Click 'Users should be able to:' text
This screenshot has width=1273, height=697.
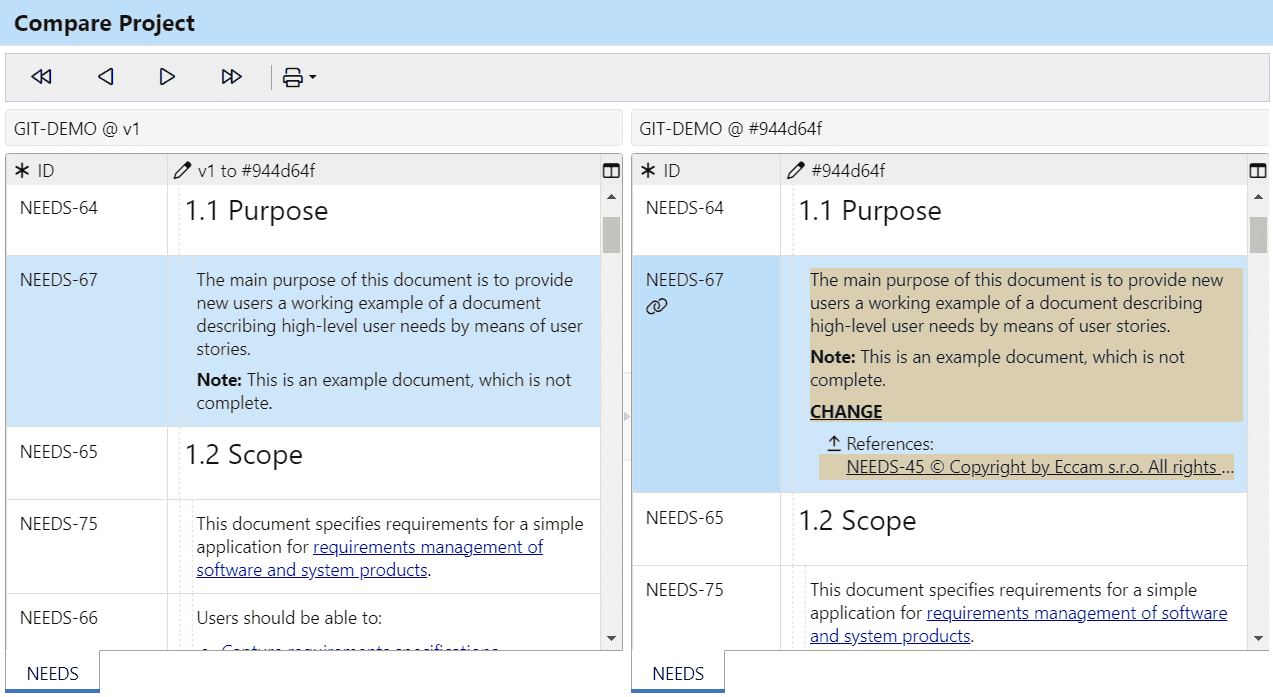pos(289,618)
